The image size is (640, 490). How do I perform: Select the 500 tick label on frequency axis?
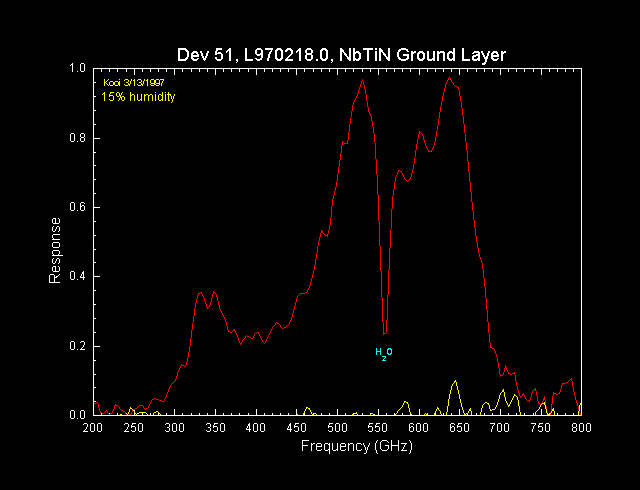click(337, 428)
